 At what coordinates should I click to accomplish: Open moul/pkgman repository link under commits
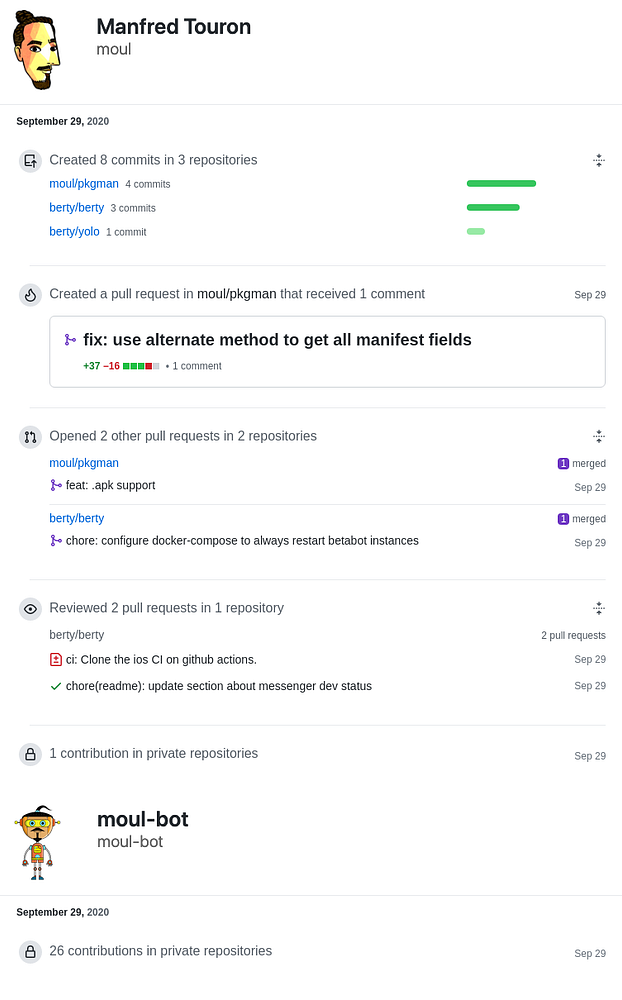84,184
